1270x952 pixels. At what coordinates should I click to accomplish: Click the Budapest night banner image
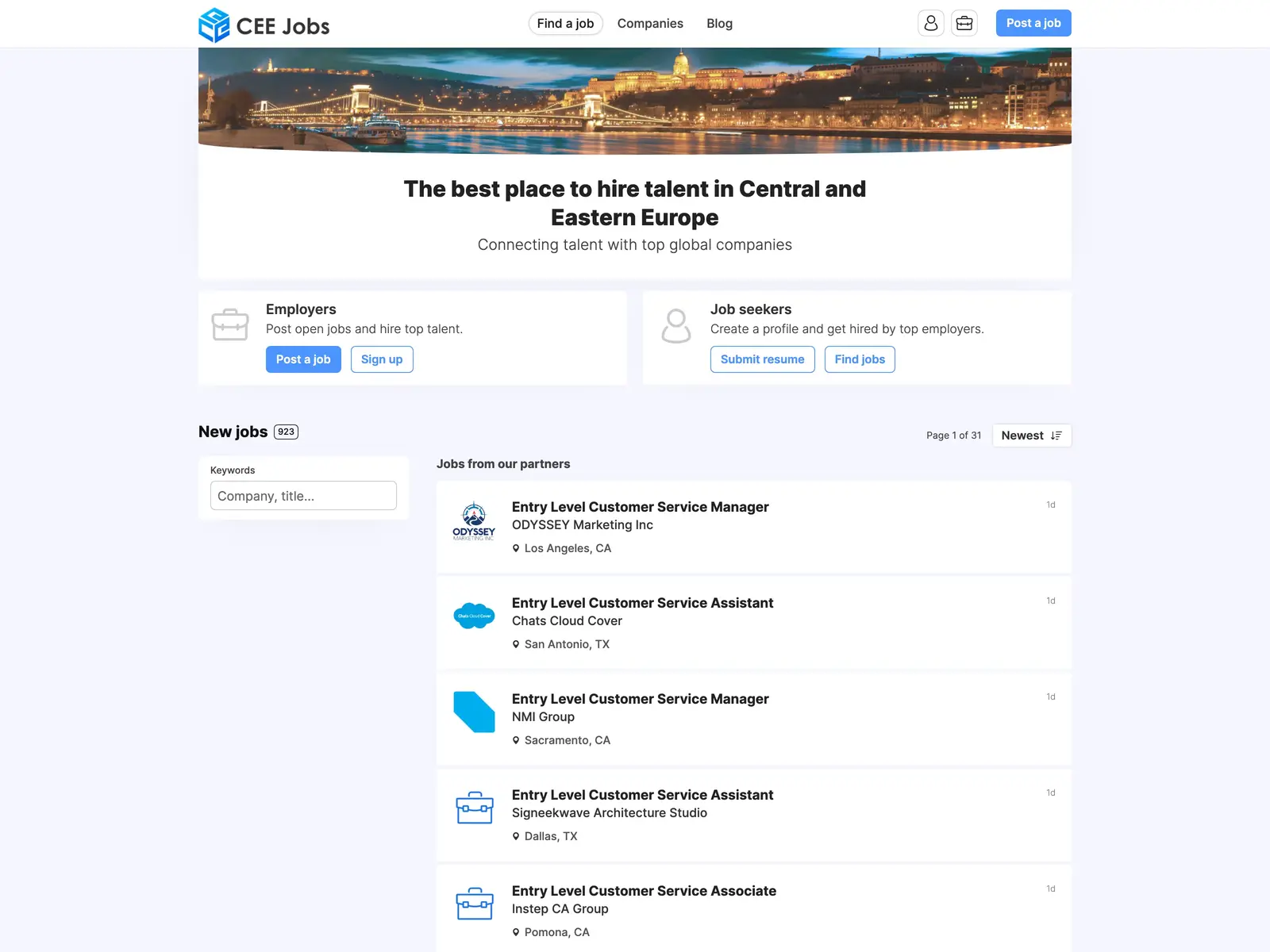point(635,100)
